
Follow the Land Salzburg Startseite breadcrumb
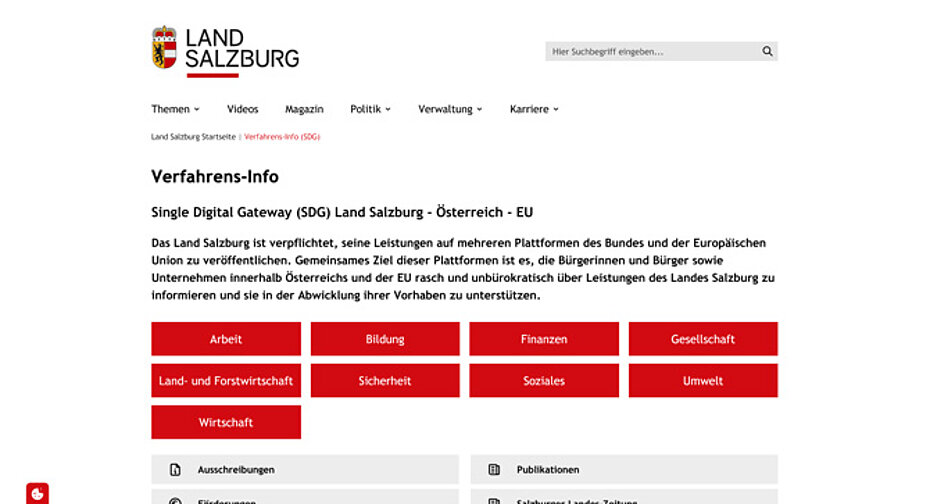tap(193, 136)
